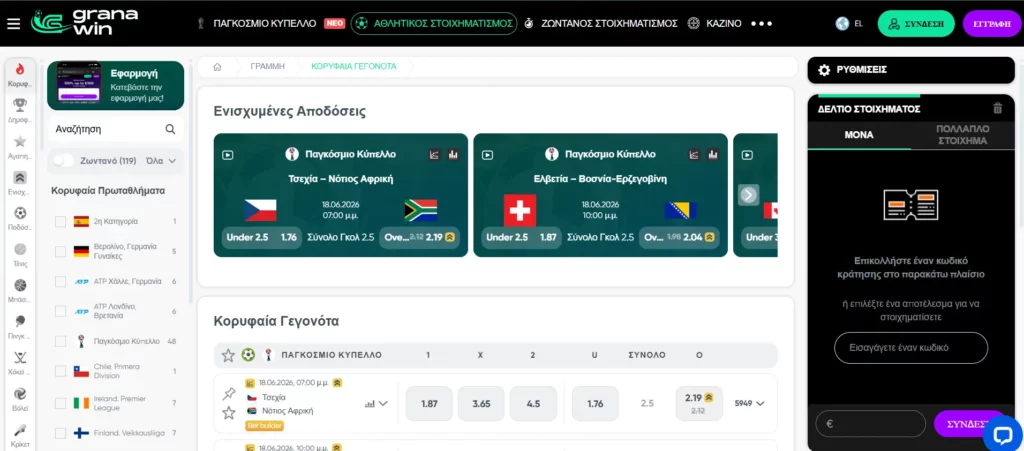
Task: Open the Εφαρμογή app download banner
Action: 116,86
